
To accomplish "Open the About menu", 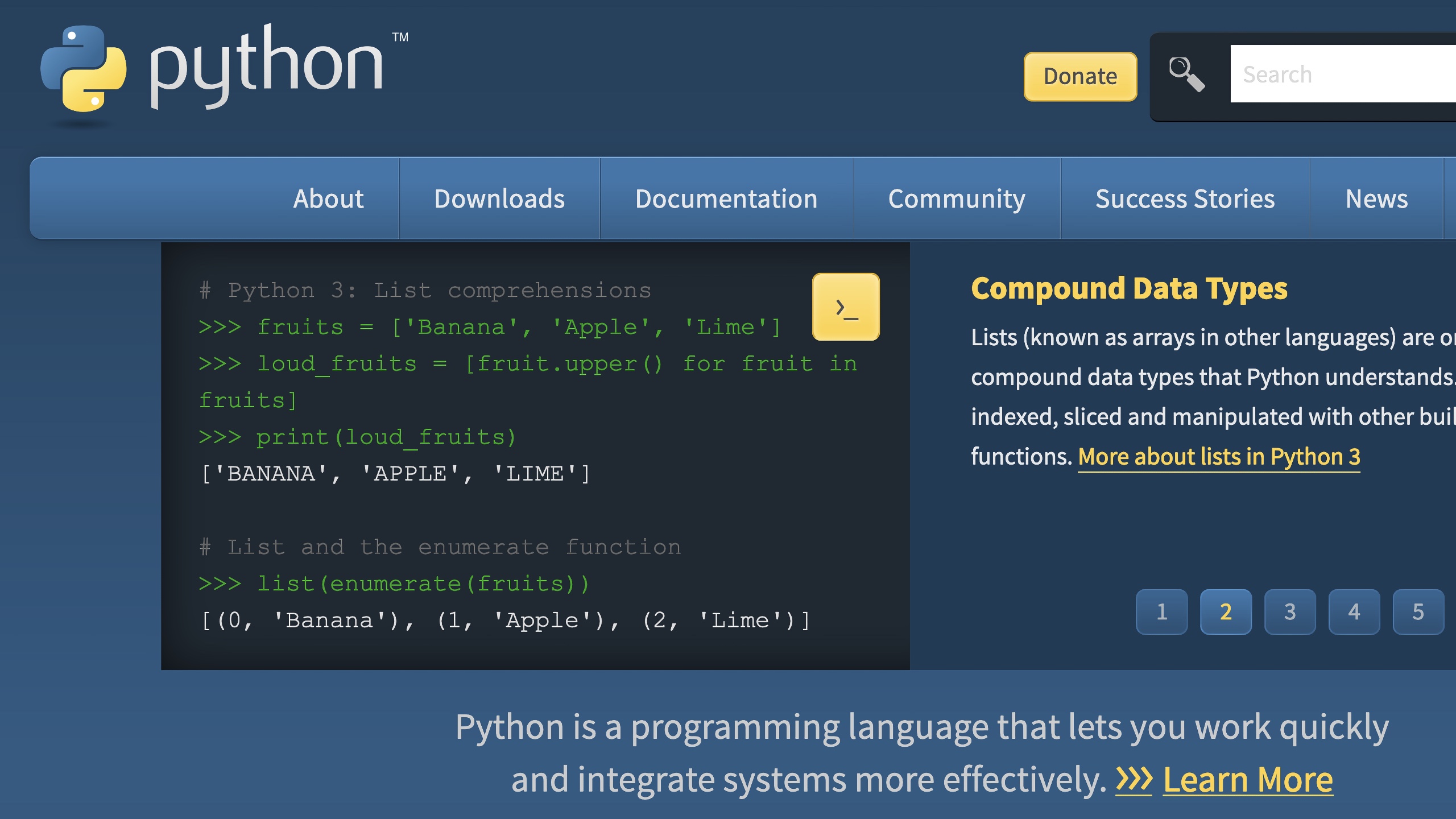I will (x=328, y=198).
